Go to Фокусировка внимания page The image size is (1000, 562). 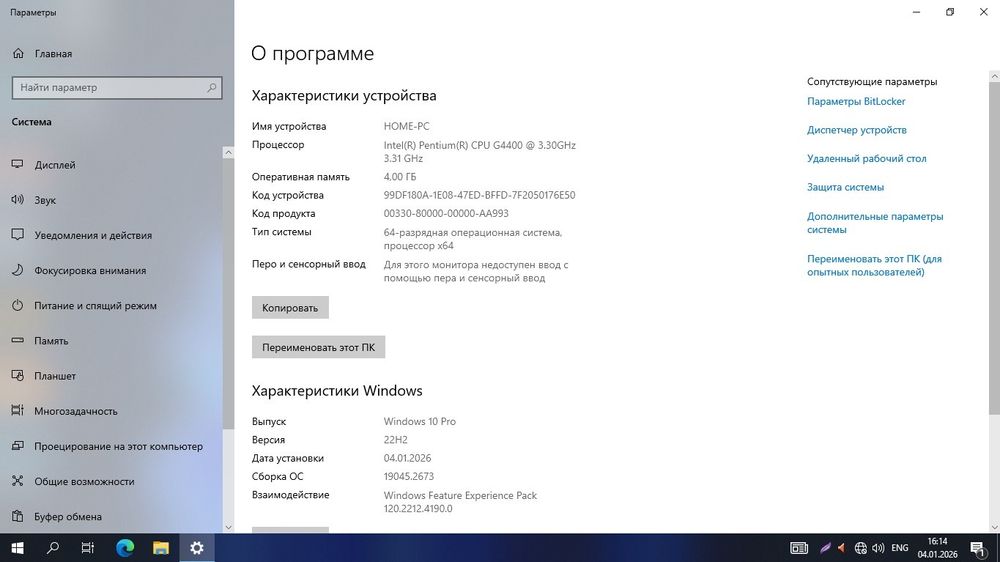point(90,270)
